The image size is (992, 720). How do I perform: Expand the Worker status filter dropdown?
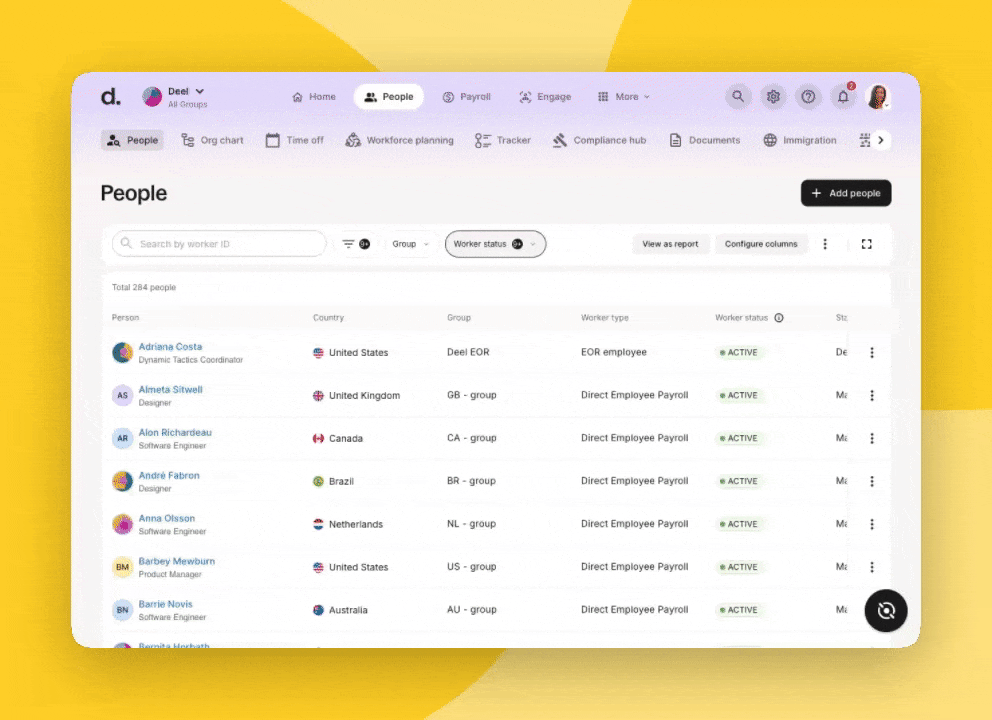[x=495, y=244]
